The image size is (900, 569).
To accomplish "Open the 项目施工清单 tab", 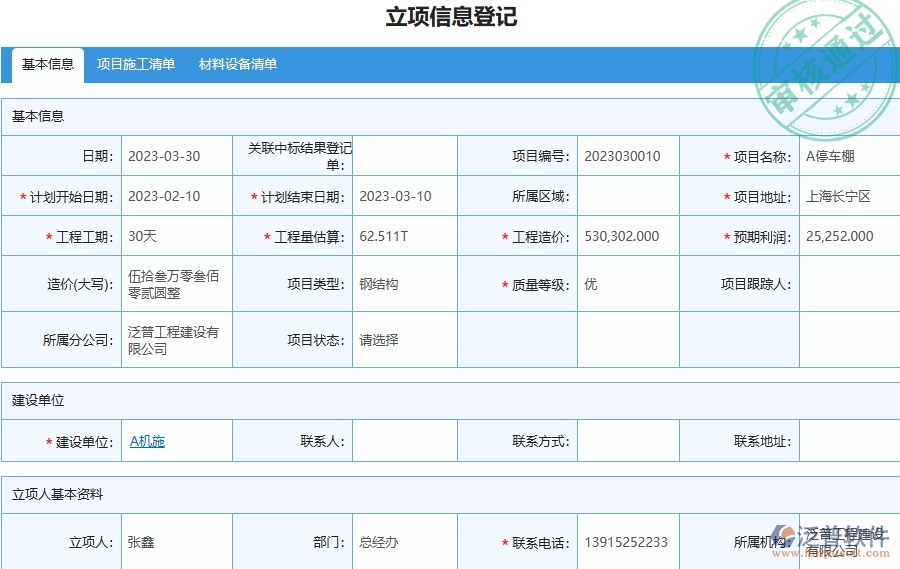I will click(x=135, y=64).
